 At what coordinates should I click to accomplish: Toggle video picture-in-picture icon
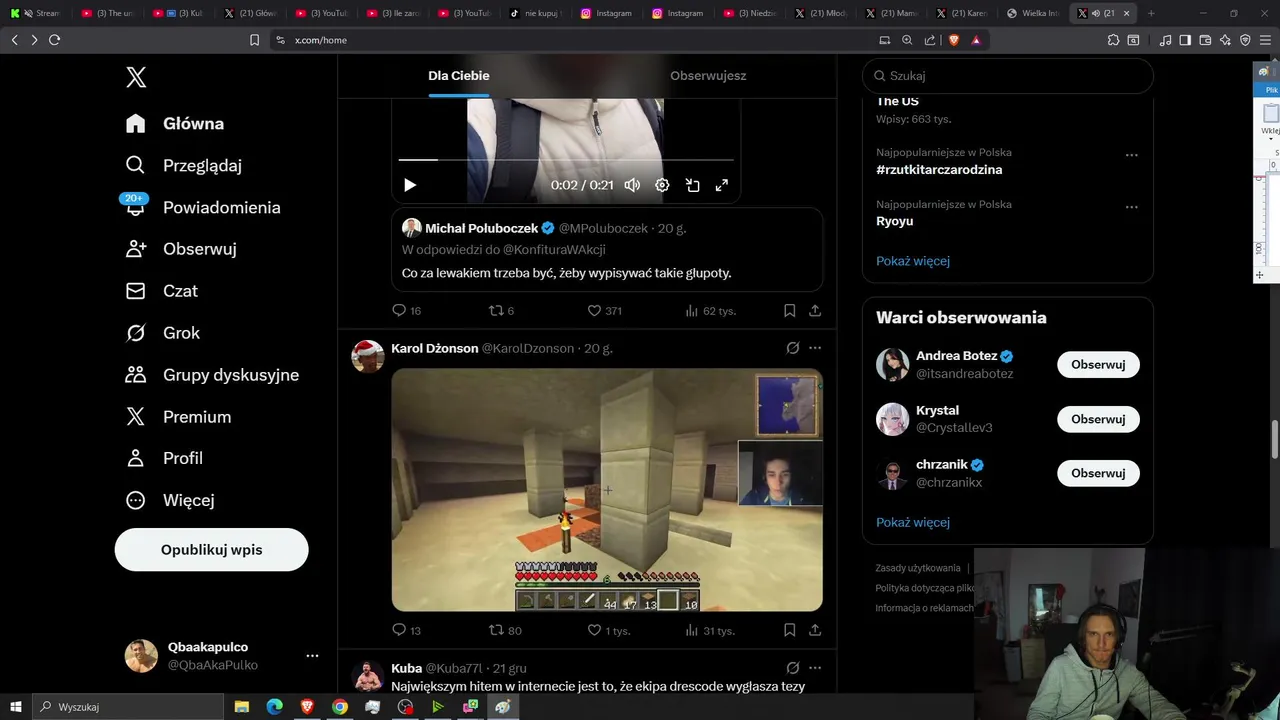pos(692,185)
